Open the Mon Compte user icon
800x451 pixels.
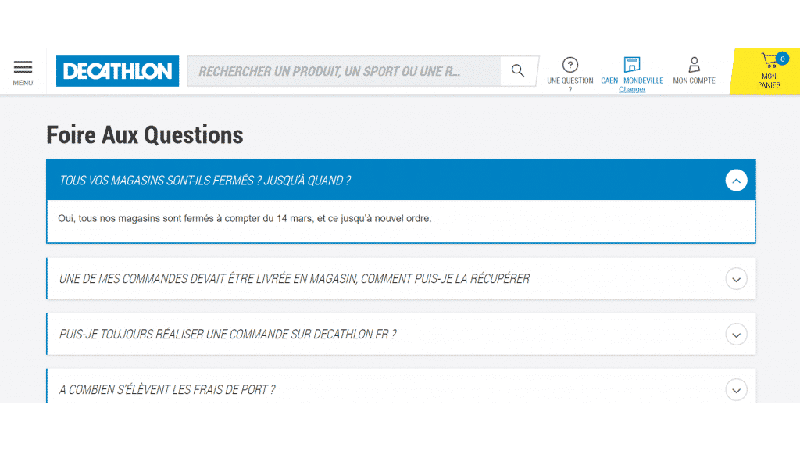(694, 64)
